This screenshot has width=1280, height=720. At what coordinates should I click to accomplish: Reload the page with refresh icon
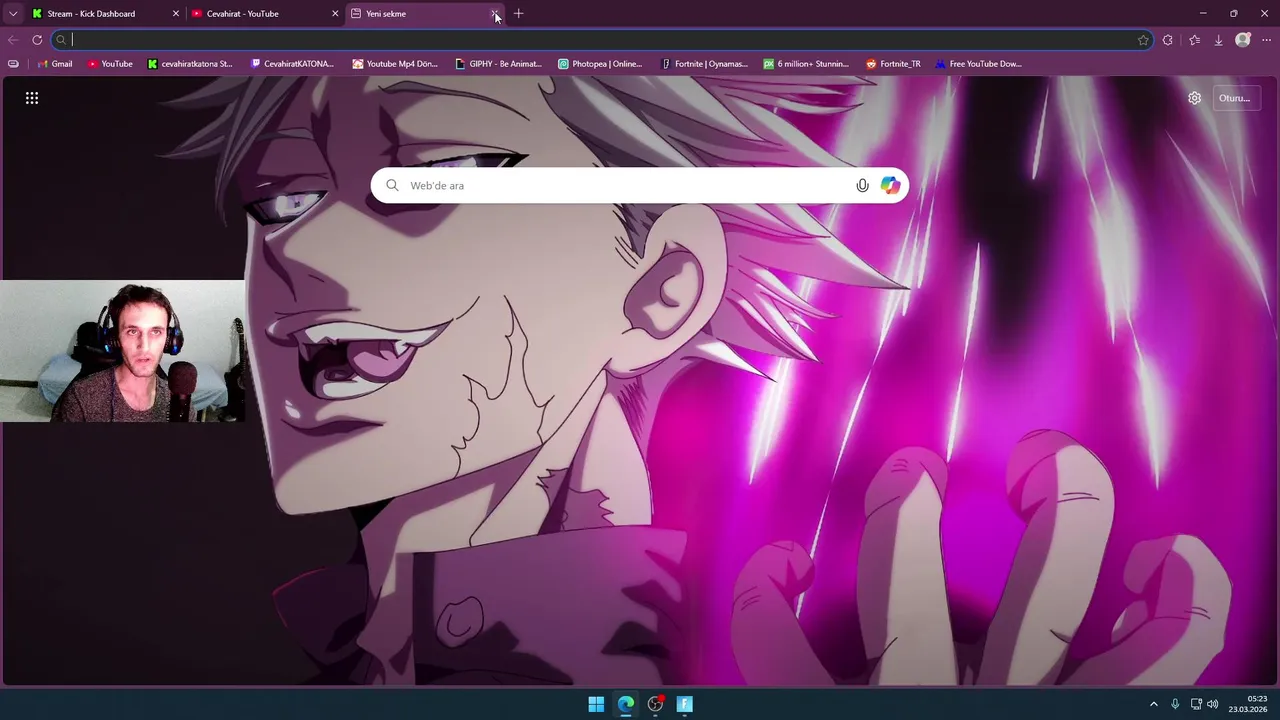tap(37, 40)
